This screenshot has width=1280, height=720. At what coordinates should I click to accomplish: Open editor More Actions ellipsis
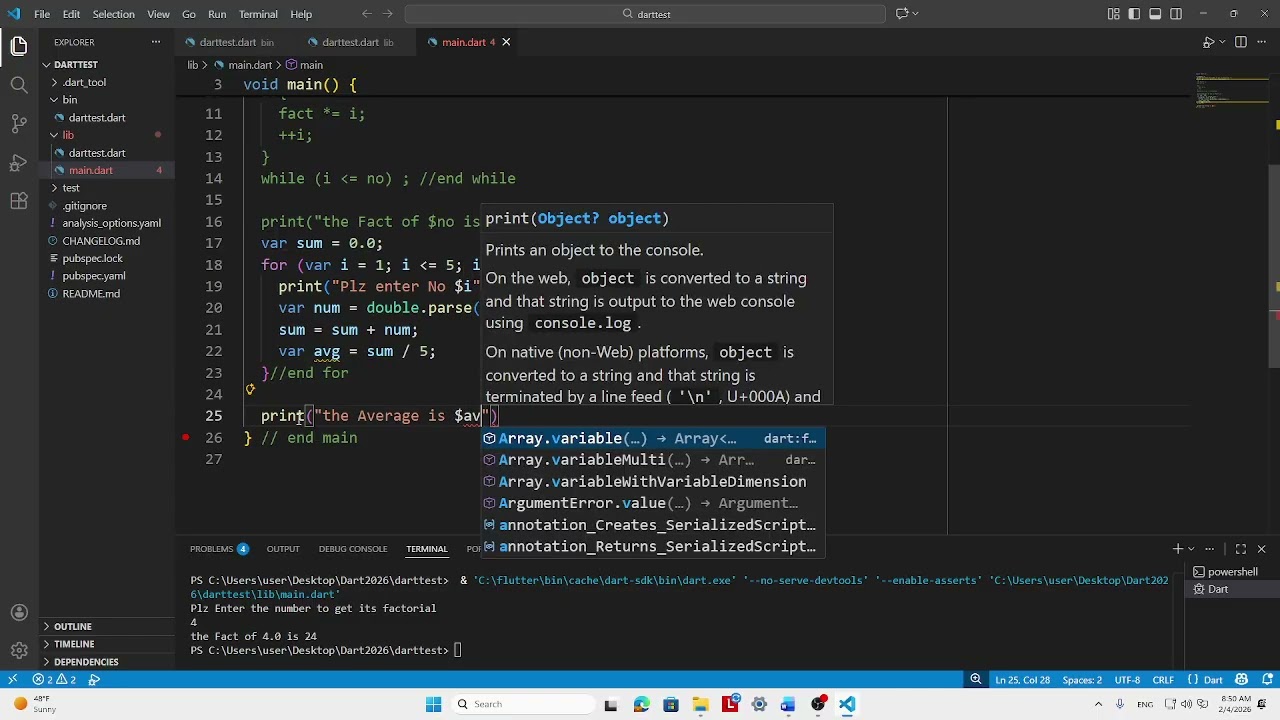click(1262, 42)
